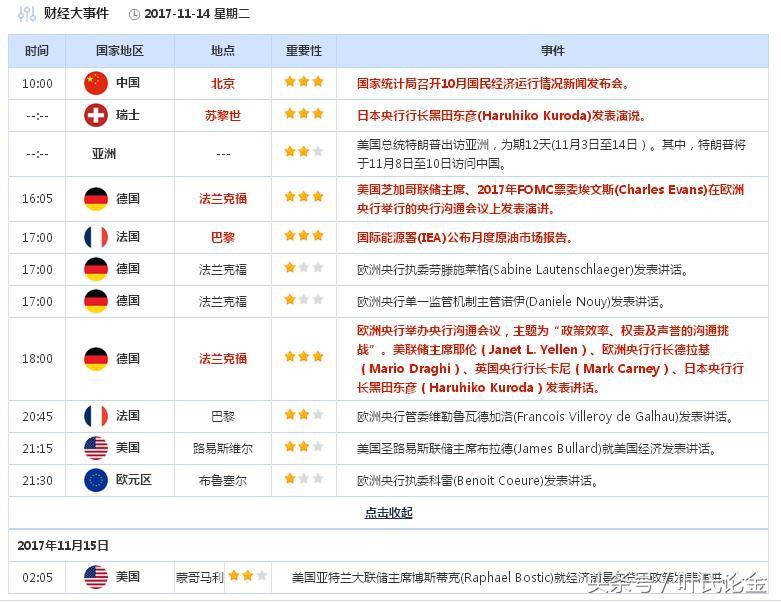Click the Germany flag in the Daniele Nouy row

[96, 301]
